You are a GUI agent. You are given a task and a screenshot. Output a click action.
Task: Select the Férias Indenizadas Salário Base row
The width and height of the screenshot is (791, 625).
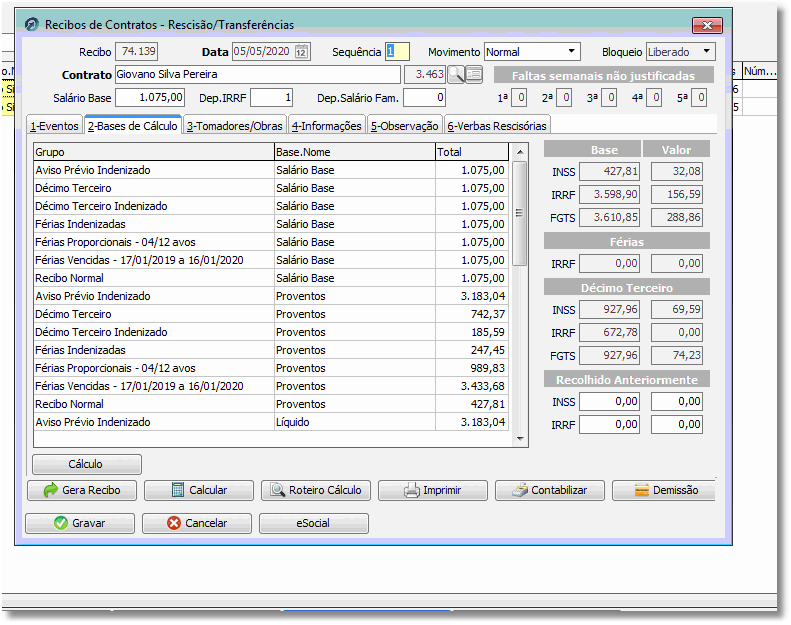pyautogui.click(x=271, y=224)
